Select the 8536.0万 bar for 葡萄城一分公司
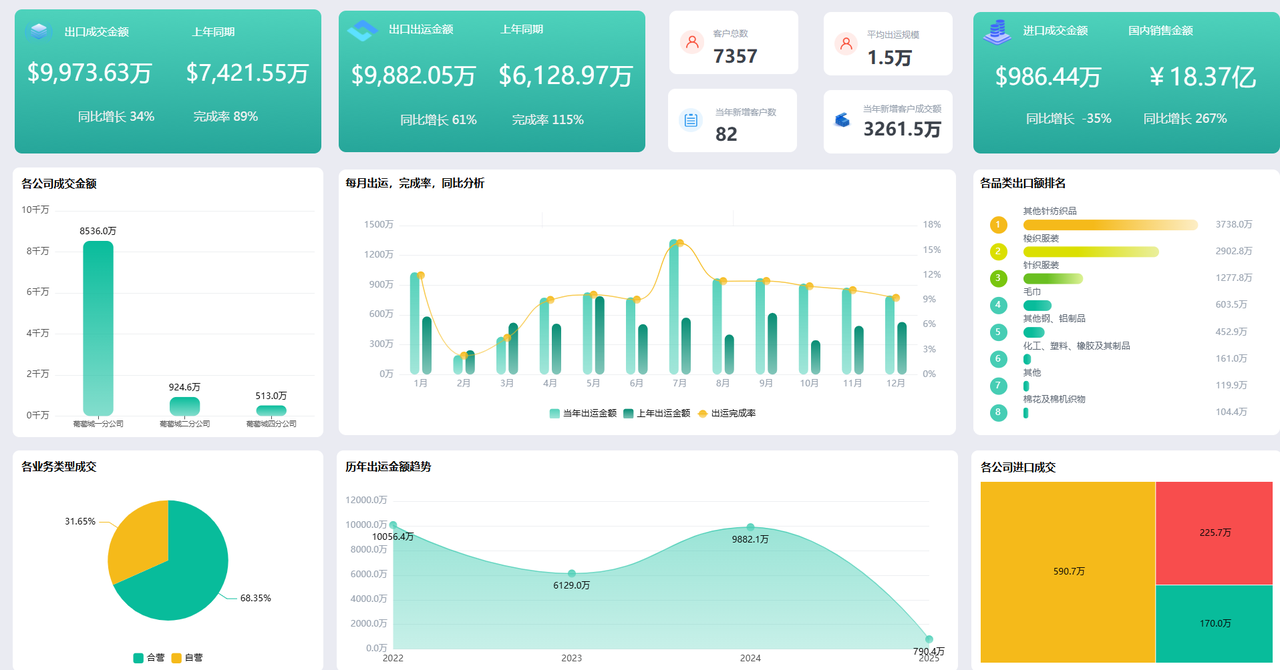The height and width of the screenshot is (670, 1280). [98, 328]
